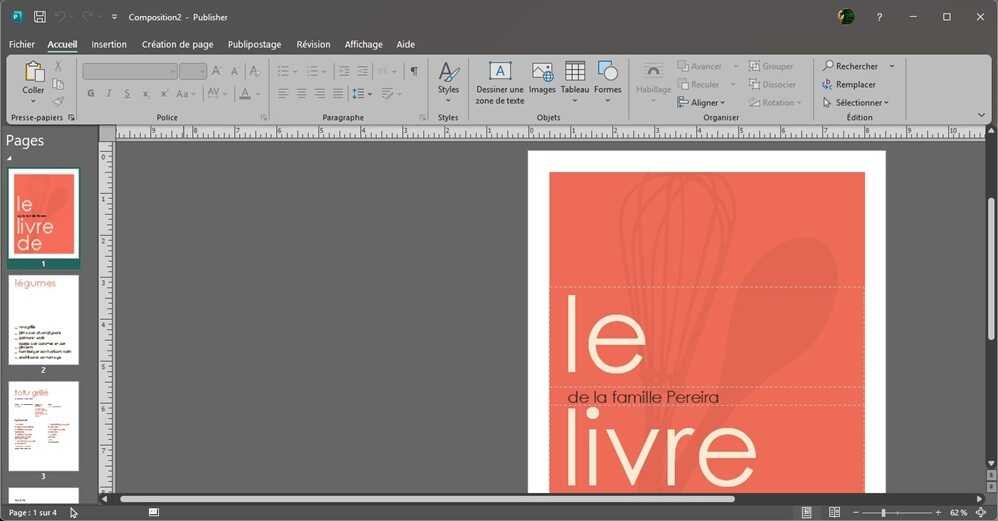Click the 62 % zoom level button

958,512
